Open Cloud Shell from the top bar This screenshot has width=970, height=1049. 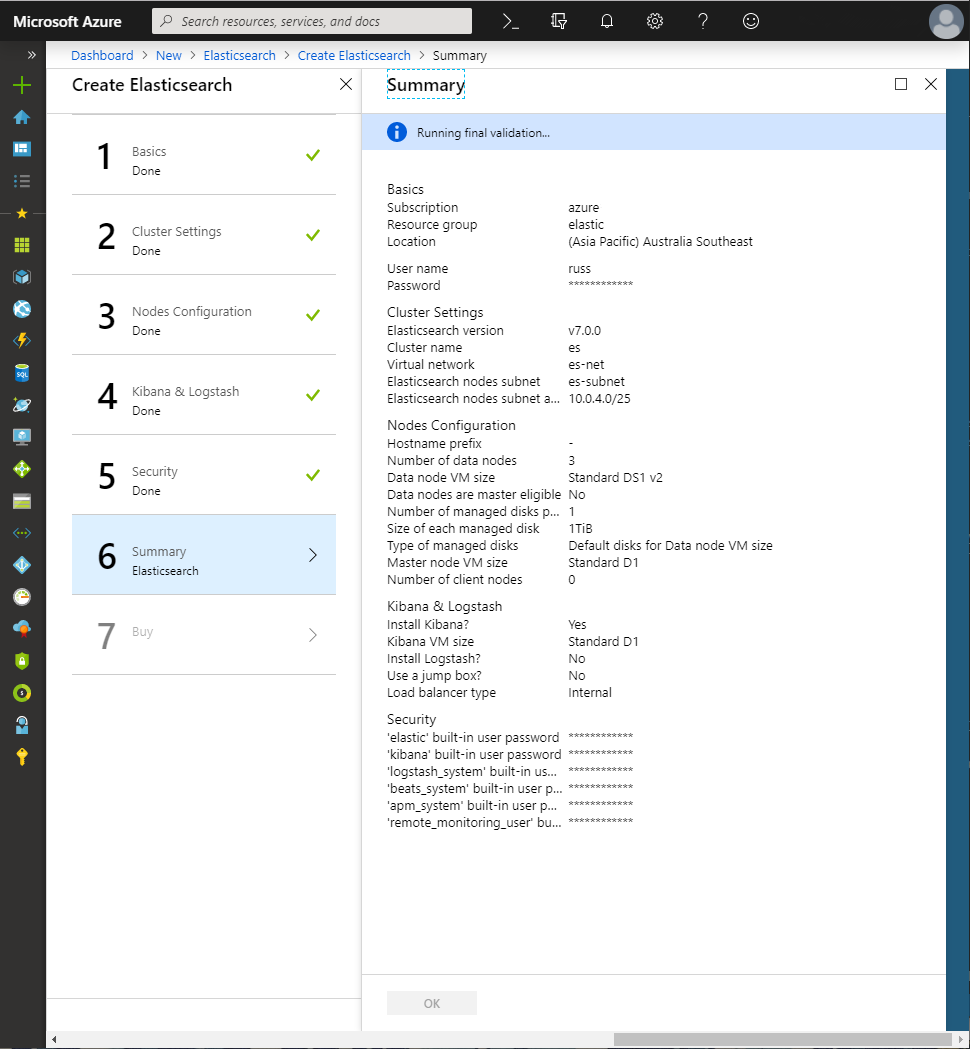(511, 21)
